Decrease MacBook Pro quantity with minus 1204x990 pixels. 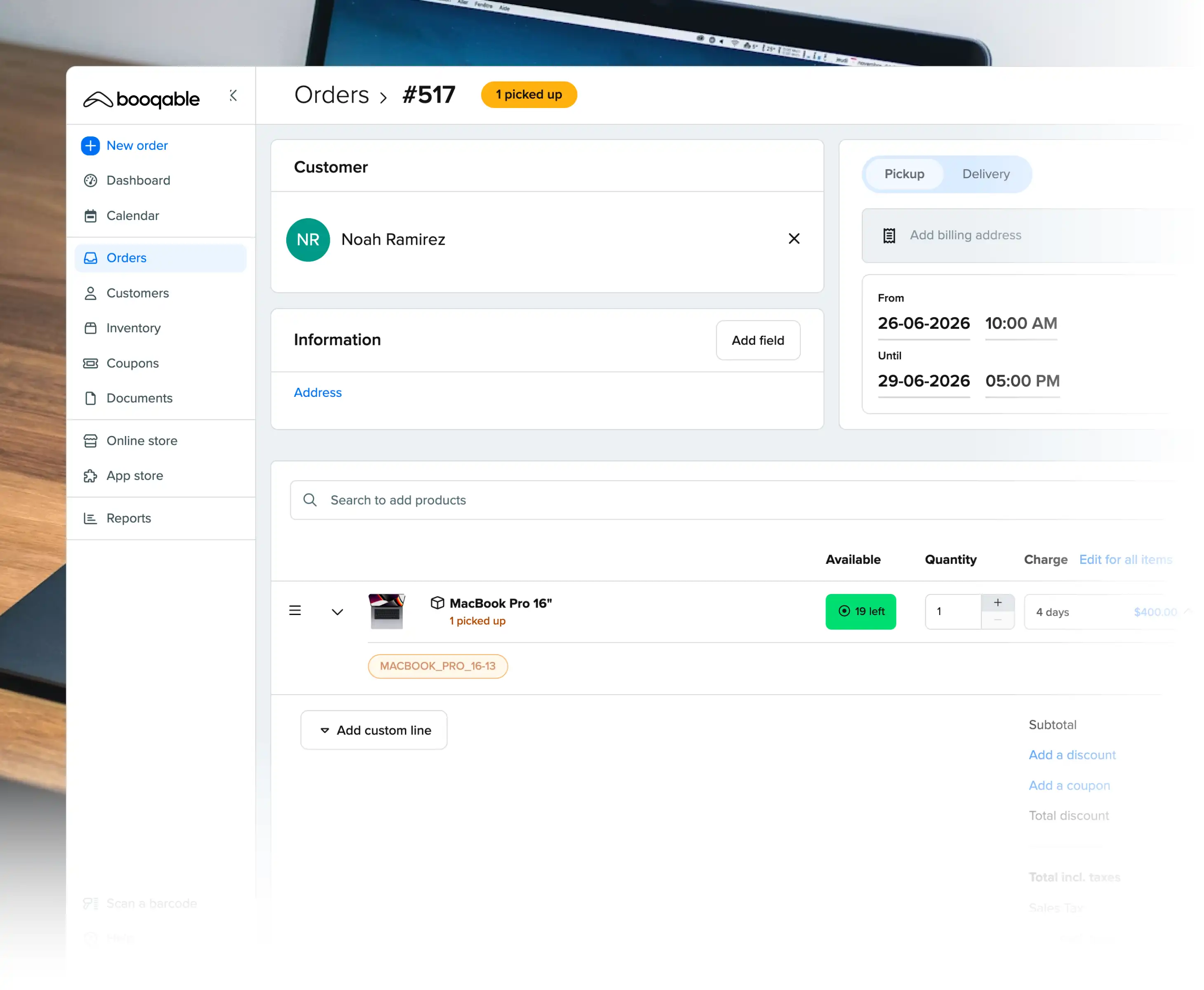(998, 620)
